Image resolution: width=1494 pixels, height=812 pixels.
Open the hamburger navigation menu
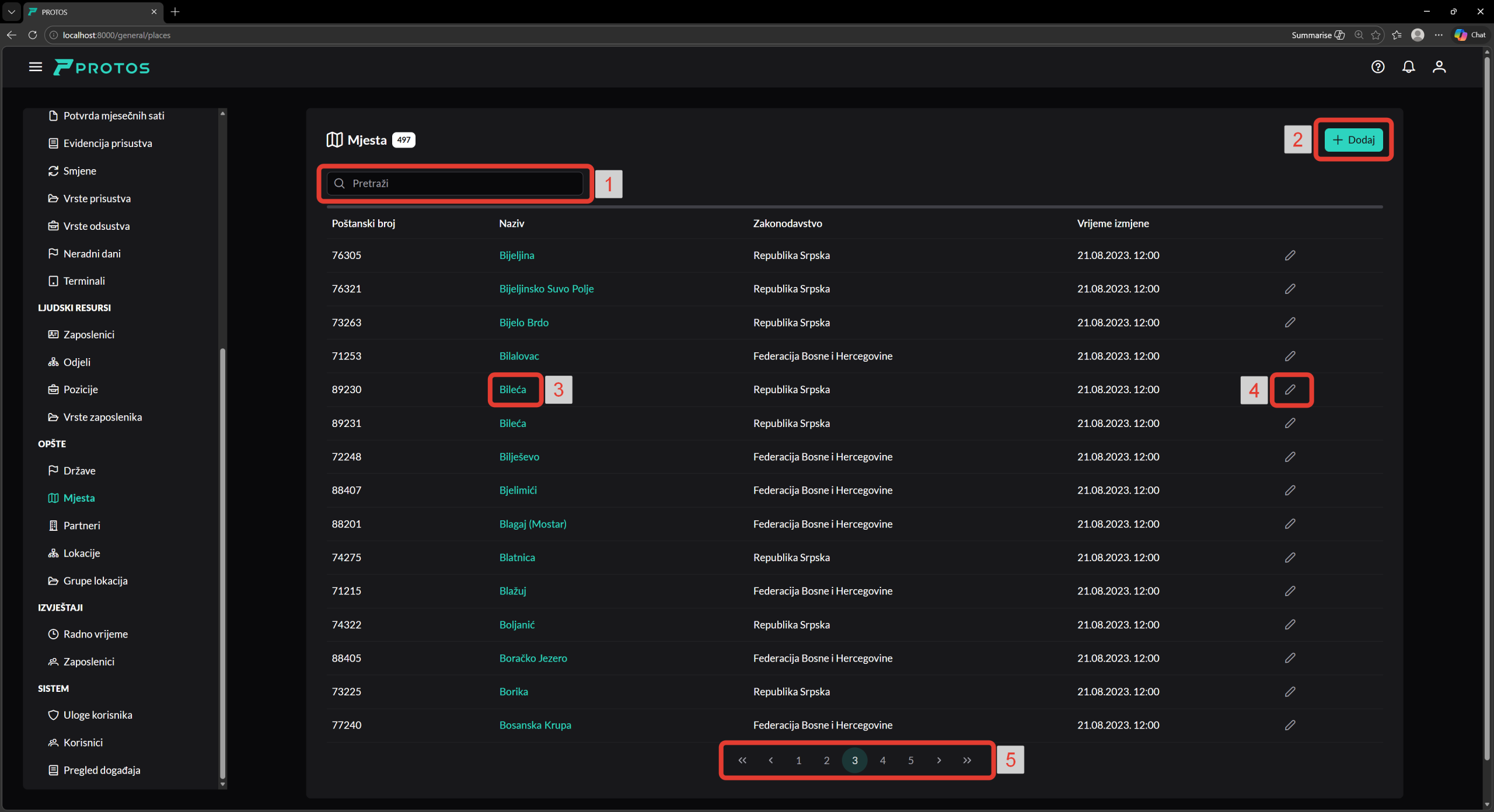35,67
